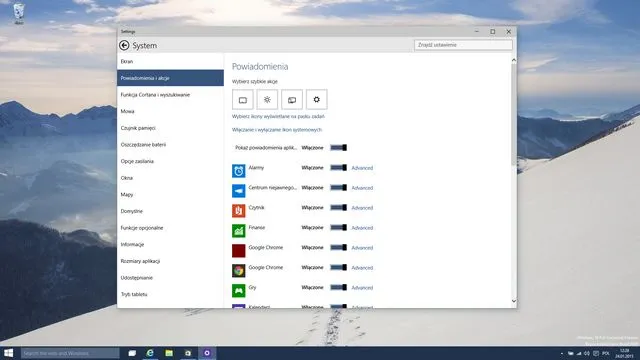This screenshot has width=640, height=360.
Task: Open the Ekran settings page
Action: [x=170, y=61]
